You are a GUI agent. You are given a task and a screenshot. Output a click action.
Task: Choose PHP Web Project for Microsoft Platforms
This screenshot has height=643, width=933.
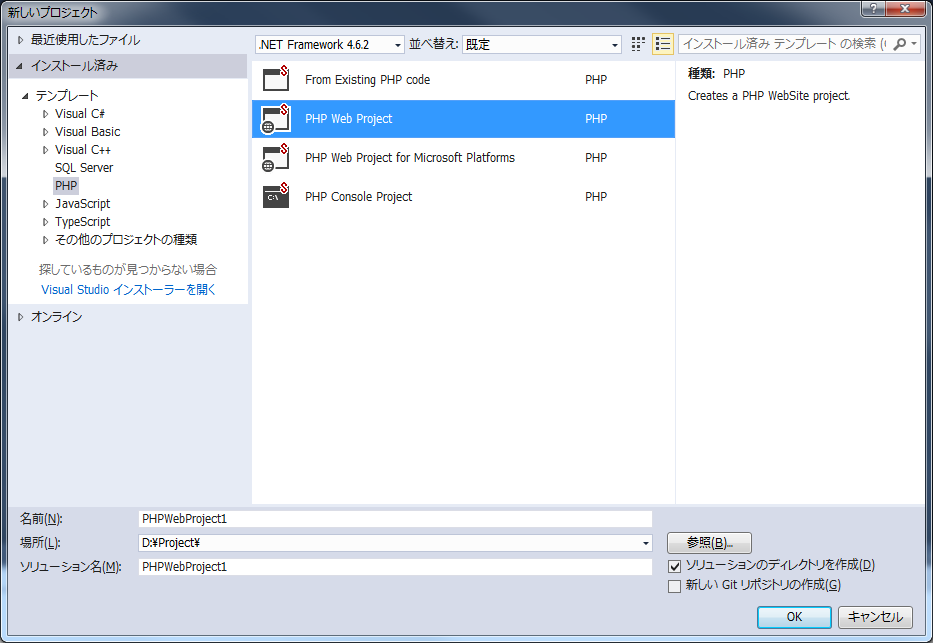click(408, 157)
